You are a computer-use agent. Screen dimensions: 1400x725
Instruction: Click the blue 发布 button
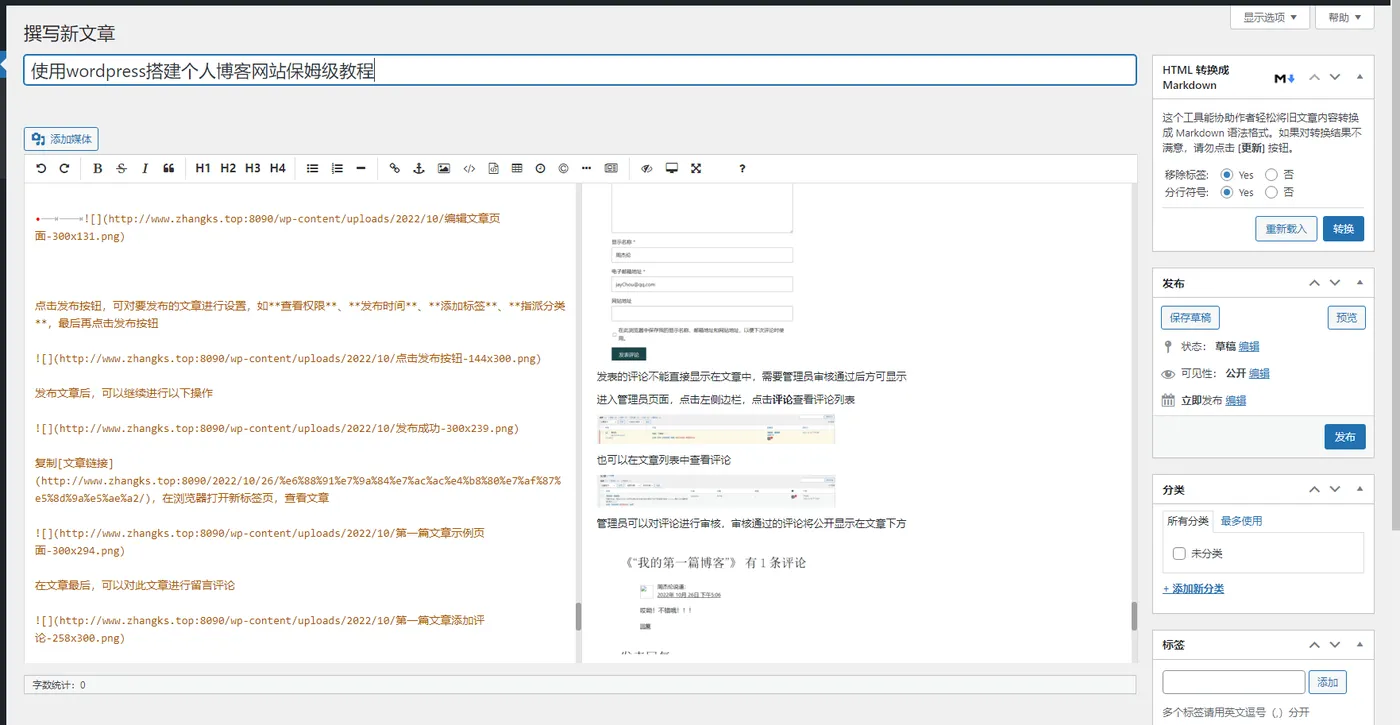coord(1345,437)
